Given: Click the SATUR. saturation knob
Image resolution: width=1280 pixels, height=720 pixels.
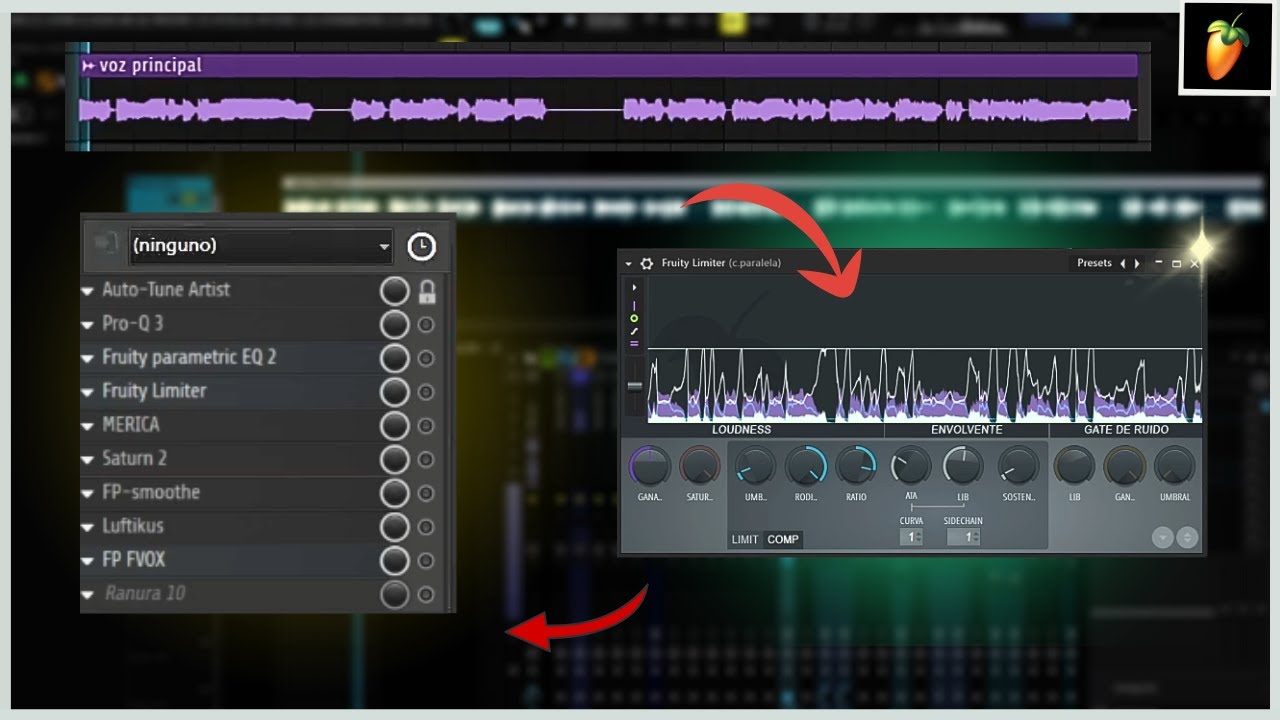Looking at the screenshot, I should (x=700, y=467).
